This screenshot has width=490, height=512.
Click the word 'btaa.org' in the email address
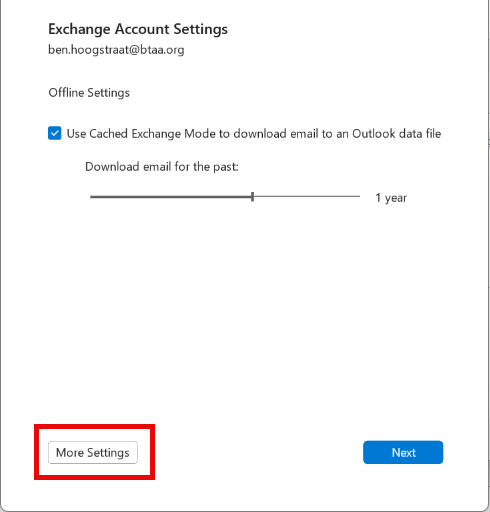[162, 50]
